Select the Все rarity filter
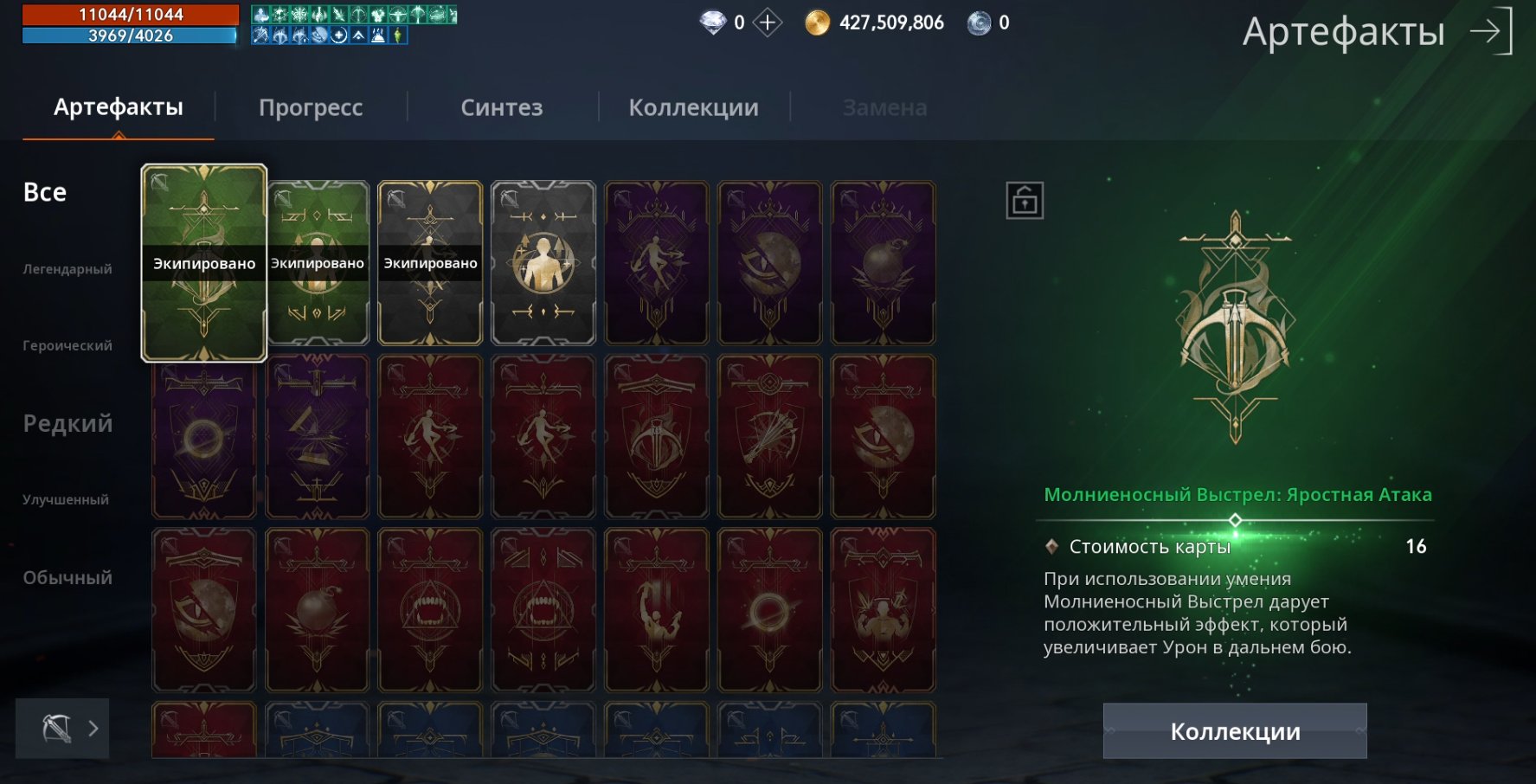The height and width of the screenshot is (784, 1536). click(x=45, y=192)
